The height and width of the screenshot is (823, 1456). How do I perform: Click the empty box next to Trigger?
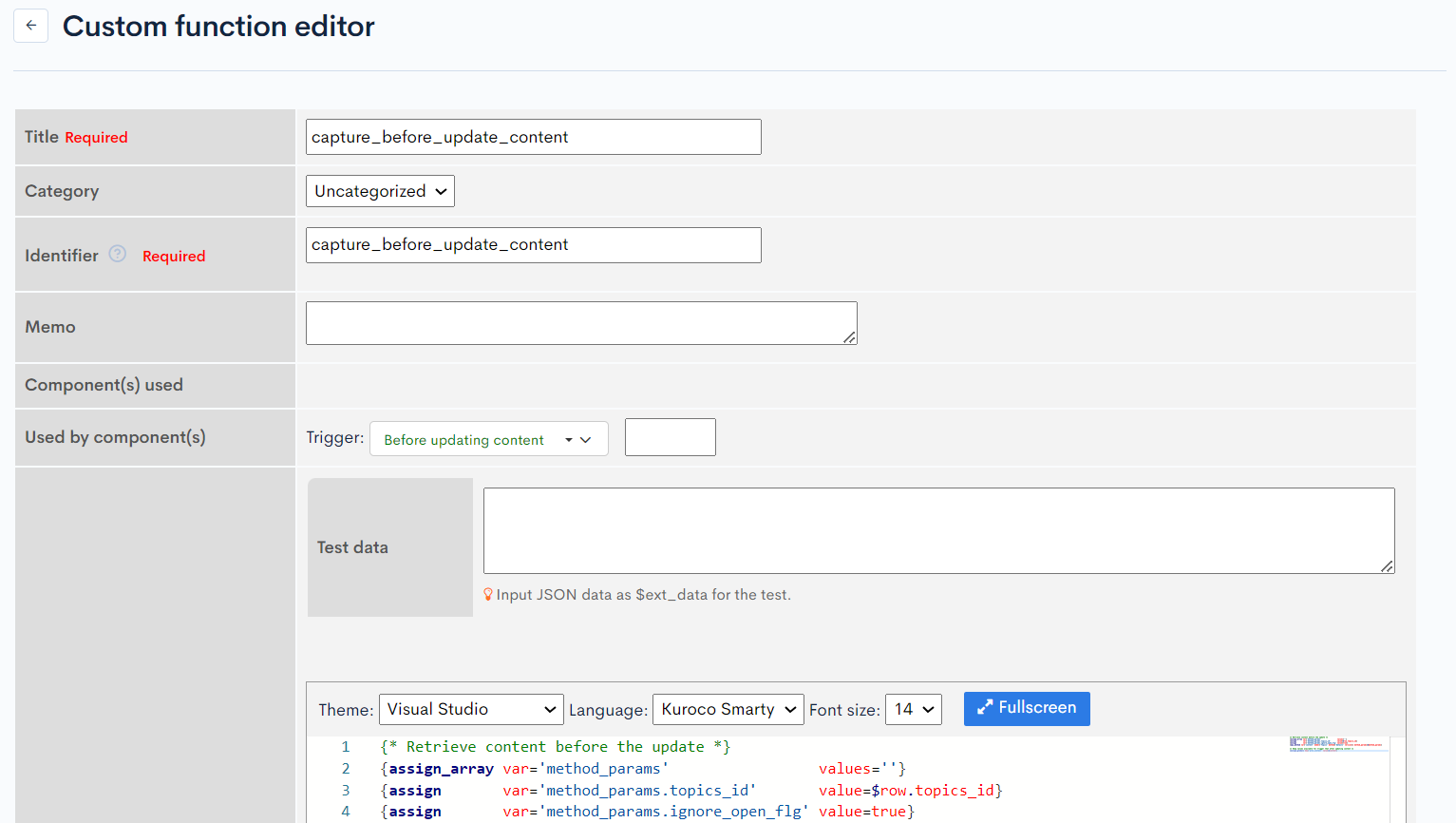click(x=670, y=437)
